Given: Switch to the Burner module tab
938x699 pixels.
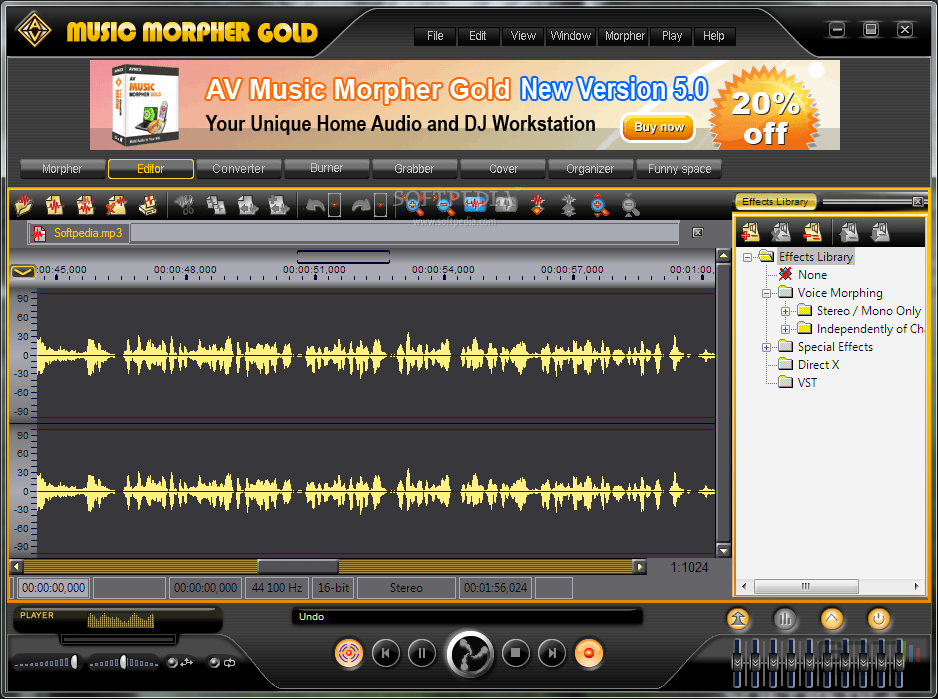Looking at the screenshot, I should (327, 169).
